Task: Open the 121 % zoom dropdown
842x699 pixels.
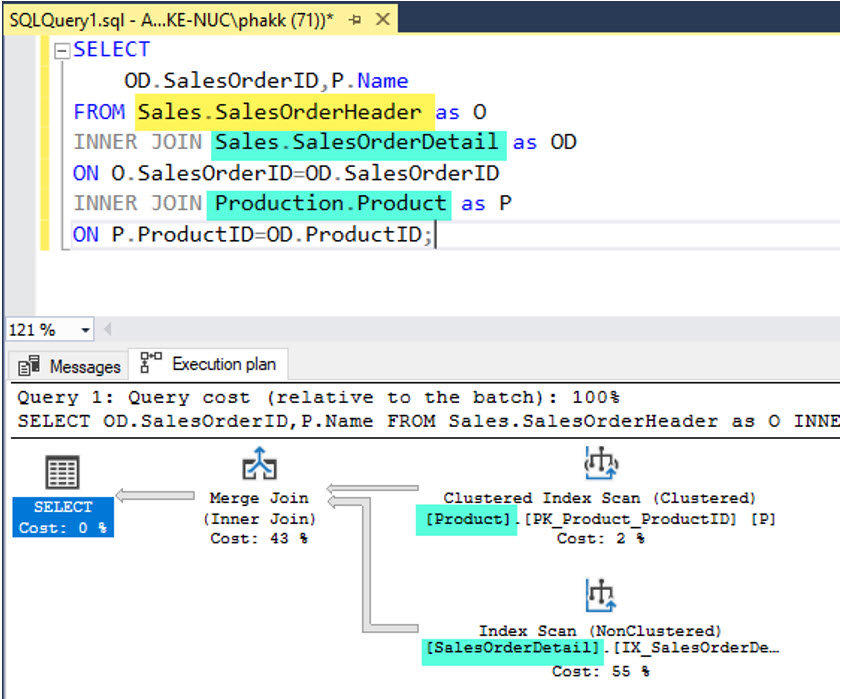Action: click(x=84, y=330)
